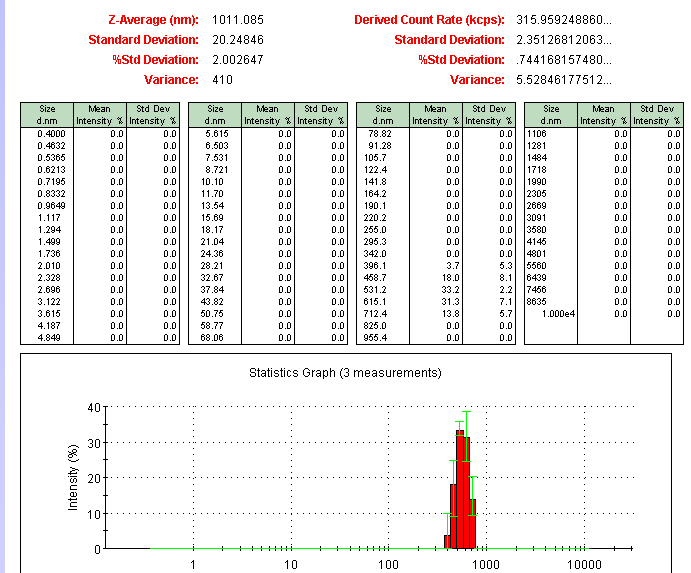This screenshot has height=573, width=691.
Task: Click the size cell 0.9649
Action: point(51,205)
